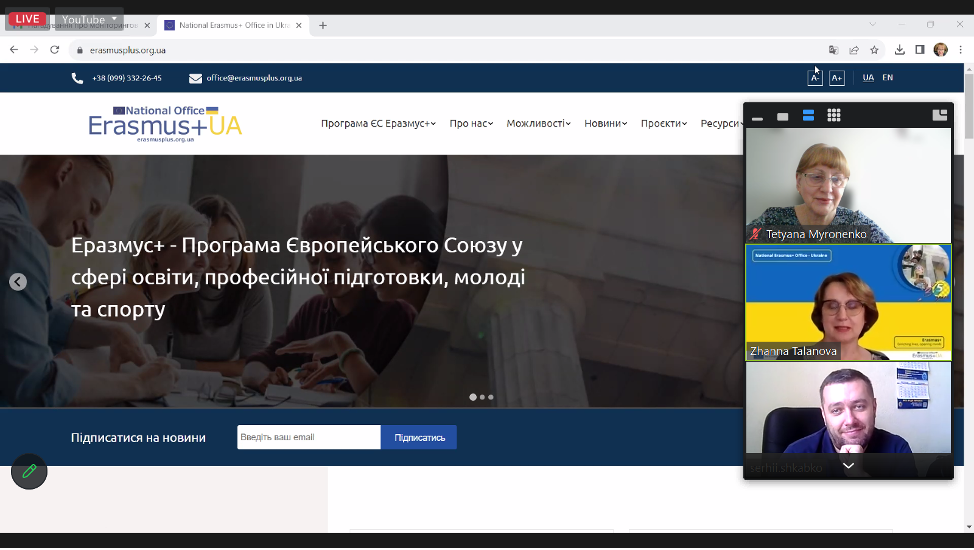Click the green pencil annotation icon
Screen dimensions: 974x550
[x=29, y=471]
